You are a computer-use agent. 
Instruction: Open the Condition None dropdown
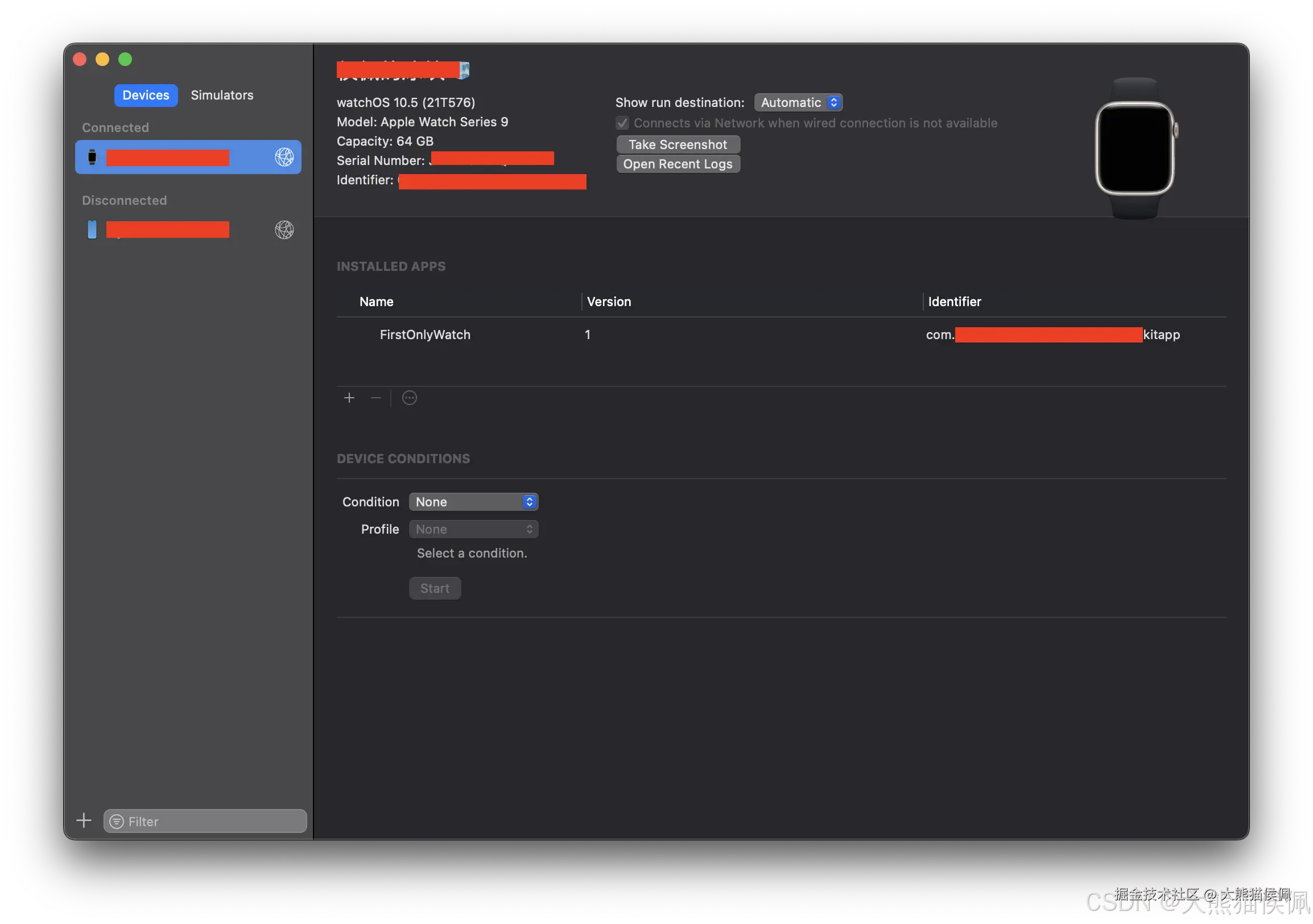click(473, 501)
